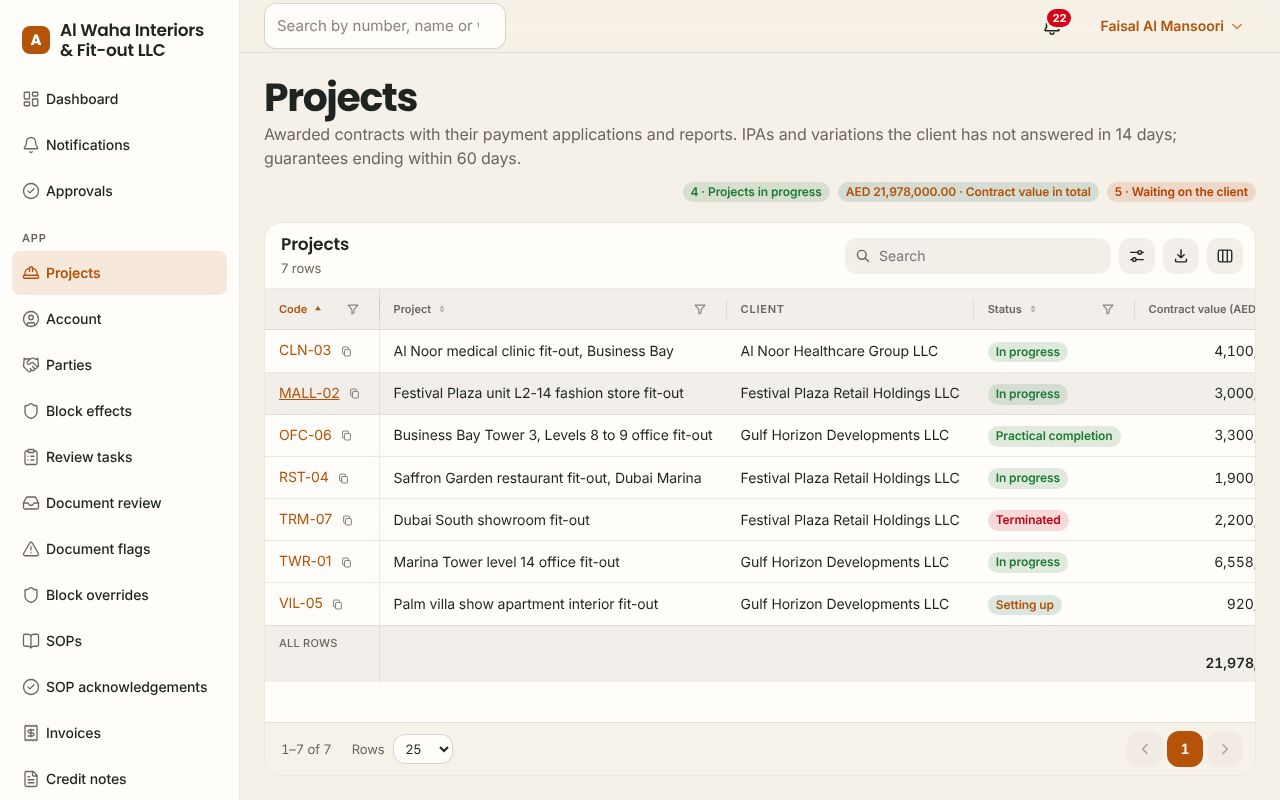The width and height of the screenshot is (1280, 800).
Task: Open the notifications bell icon
Action: [1051, 27]
